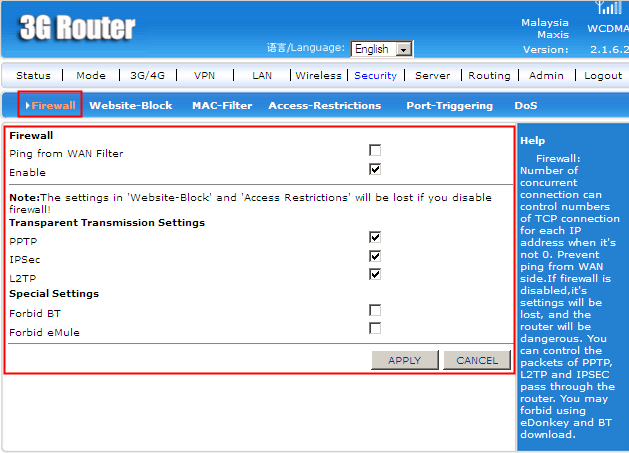Toggle Ping from WAN Filter checkbox
Image resolution: width=629 pixels, height=453 pixels.
point(375,151)
